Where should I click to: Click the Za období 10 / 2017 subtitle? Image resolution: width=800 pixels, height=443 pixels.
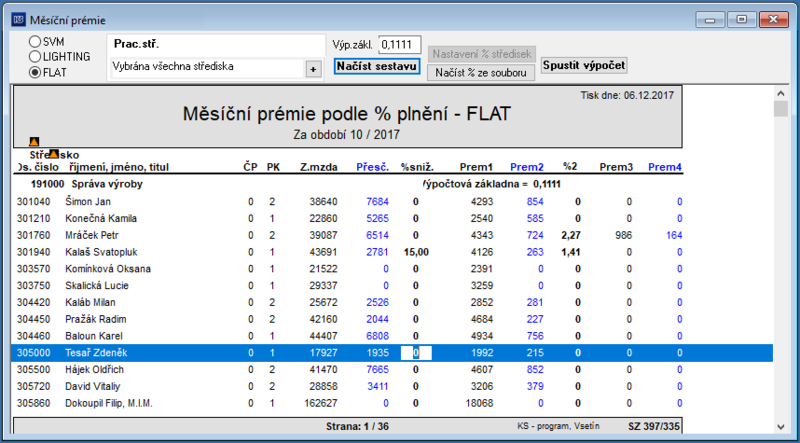click(x=346, y=135)
